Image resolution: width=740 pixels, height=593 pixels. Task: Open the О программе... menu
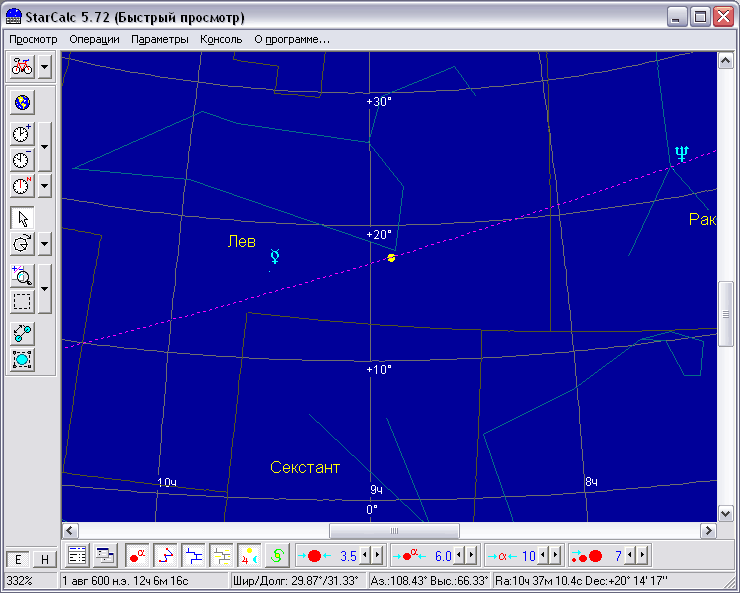[x=292, y=40]
